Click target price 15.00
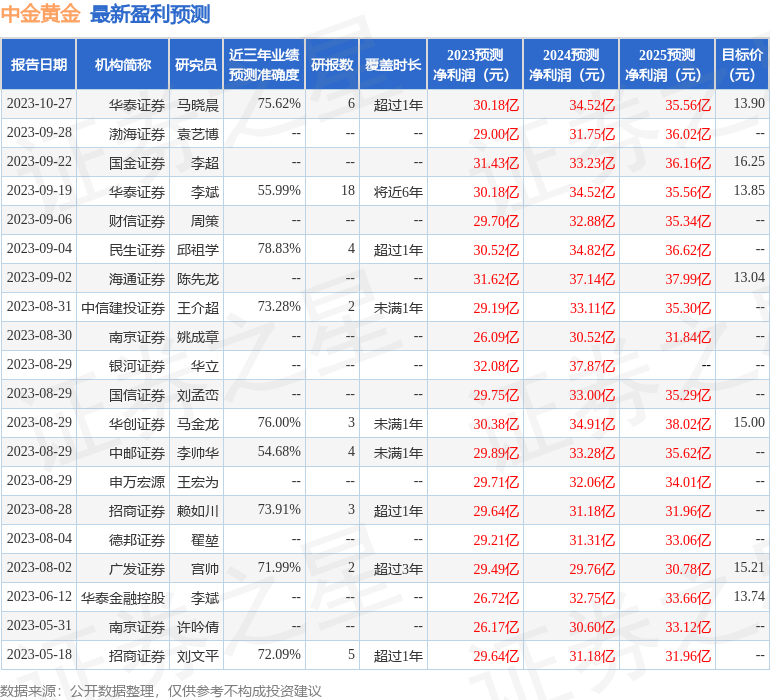 (749, 422)
